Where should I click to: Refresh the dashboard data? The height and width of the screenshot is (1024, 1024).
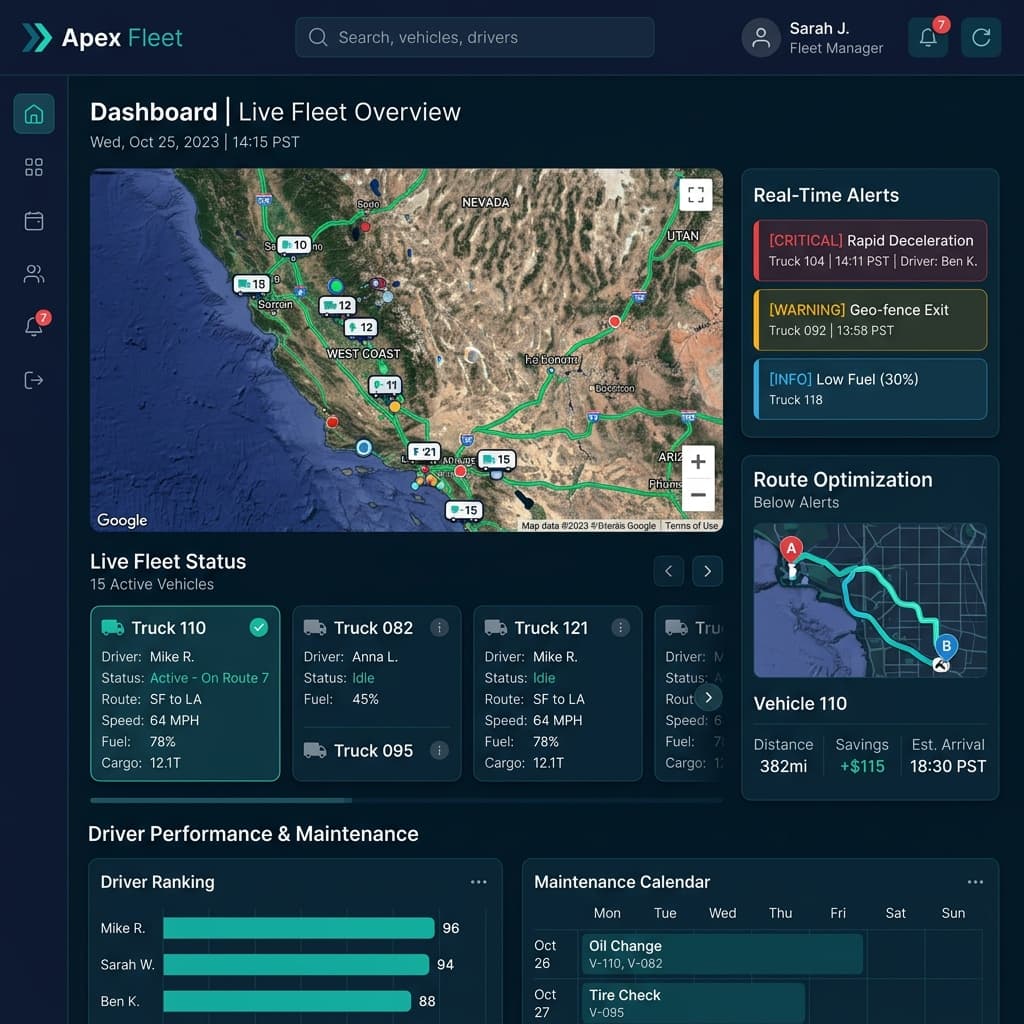tap(981, 37)
